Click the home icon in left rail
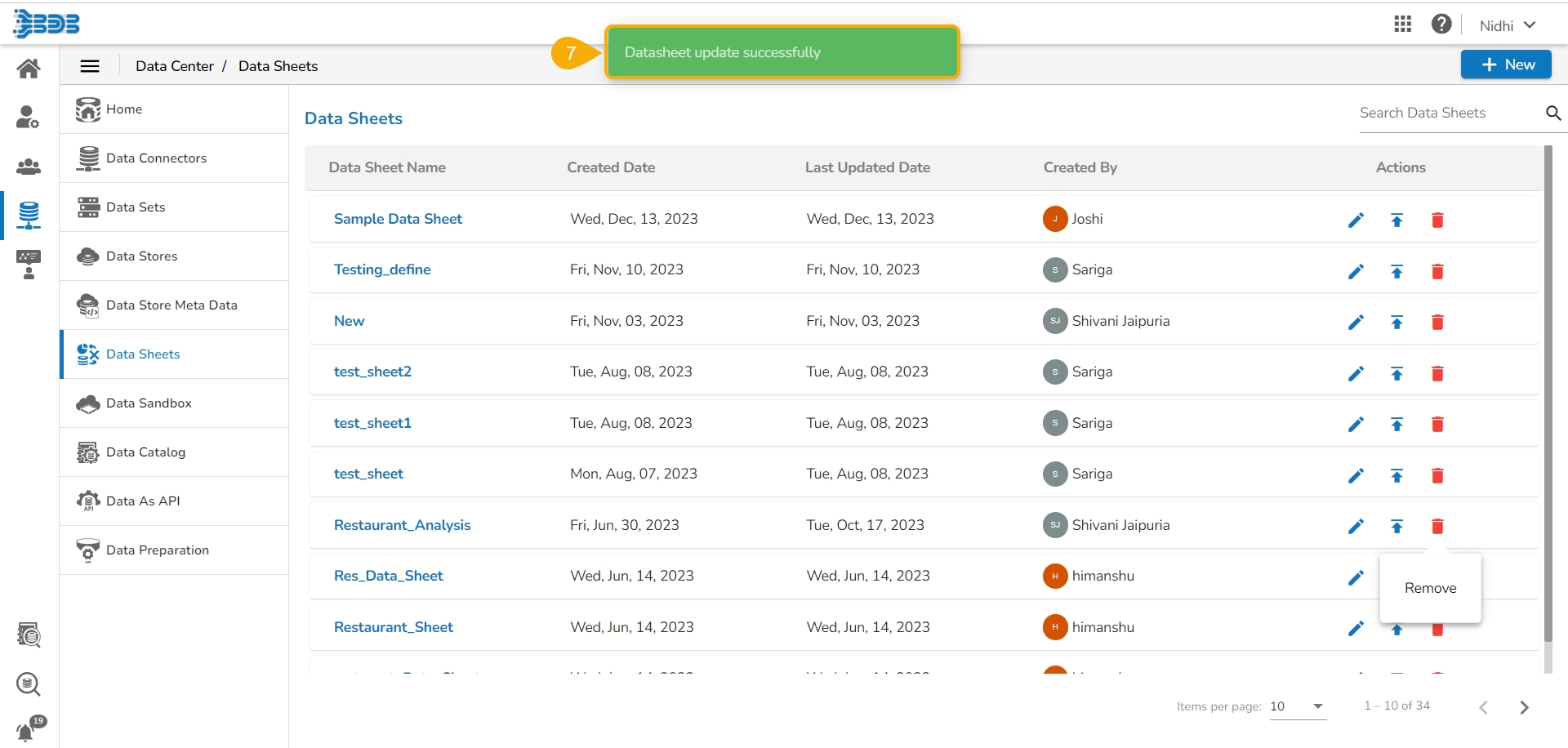 click(29, 69)
